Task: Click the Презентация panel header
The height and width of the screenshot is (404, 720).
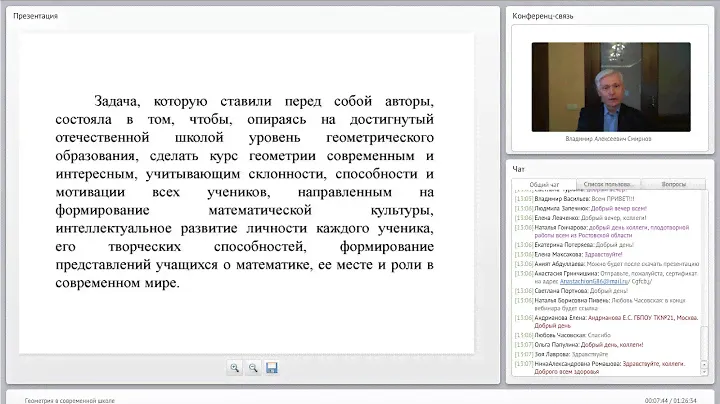Action: (x=35, y=16)
